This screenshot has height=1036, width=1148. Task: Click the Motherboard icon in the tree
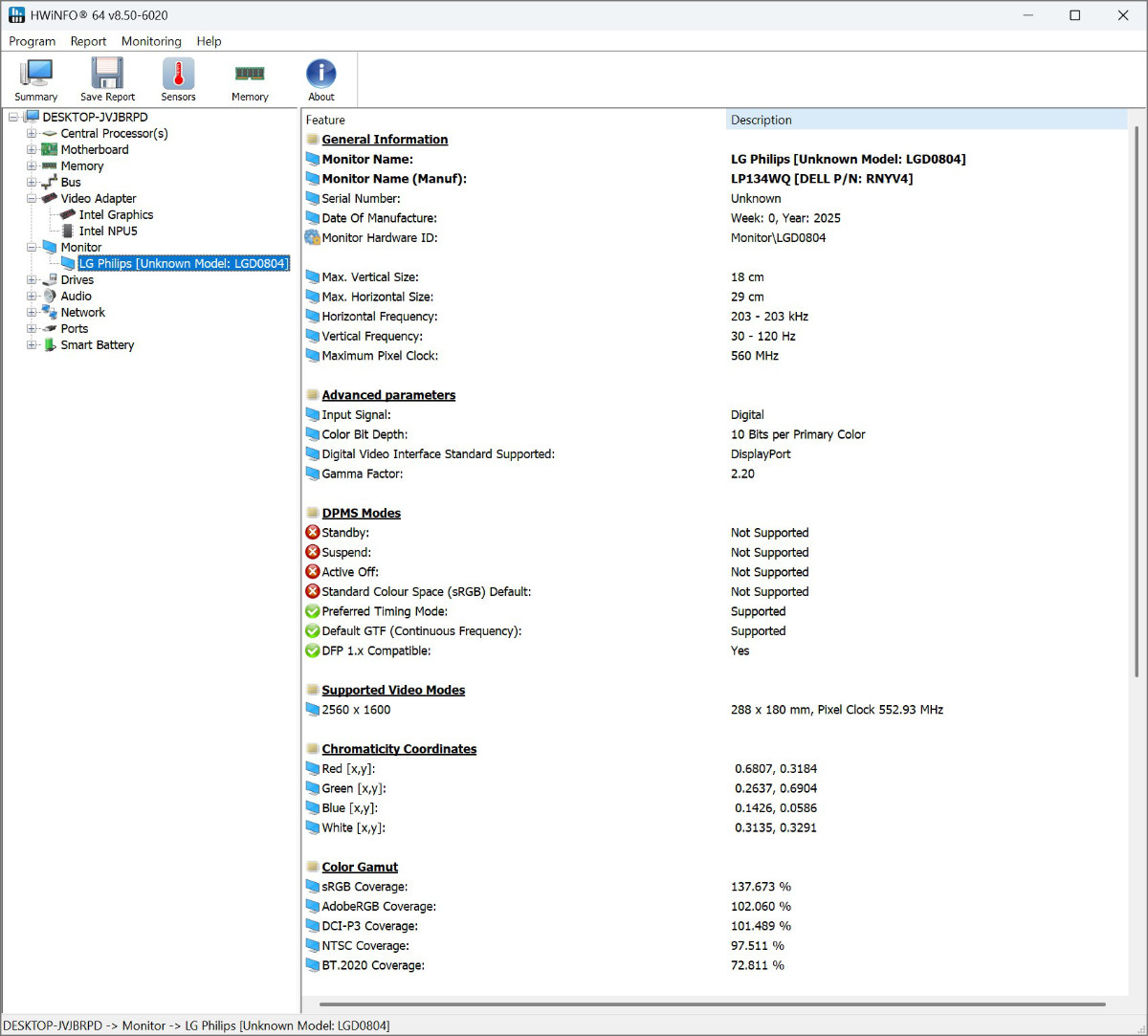pos(50,149)
